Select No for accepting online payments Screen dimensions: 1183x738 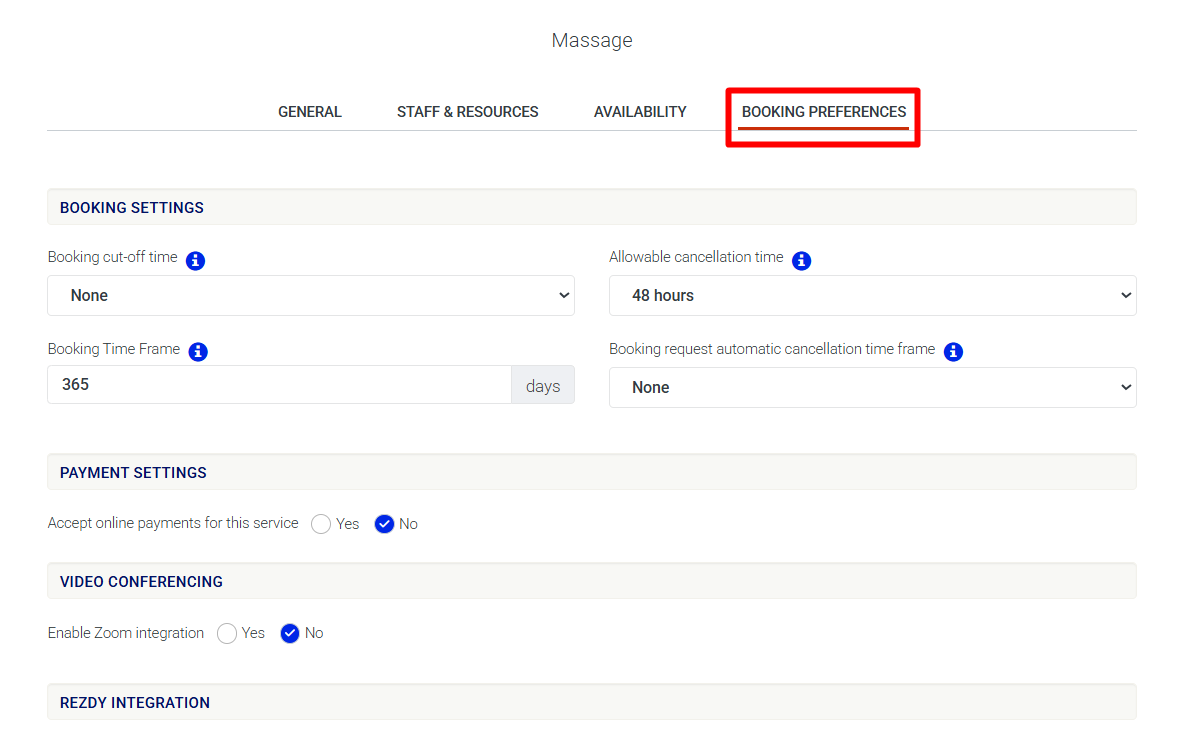pos(384,524)
